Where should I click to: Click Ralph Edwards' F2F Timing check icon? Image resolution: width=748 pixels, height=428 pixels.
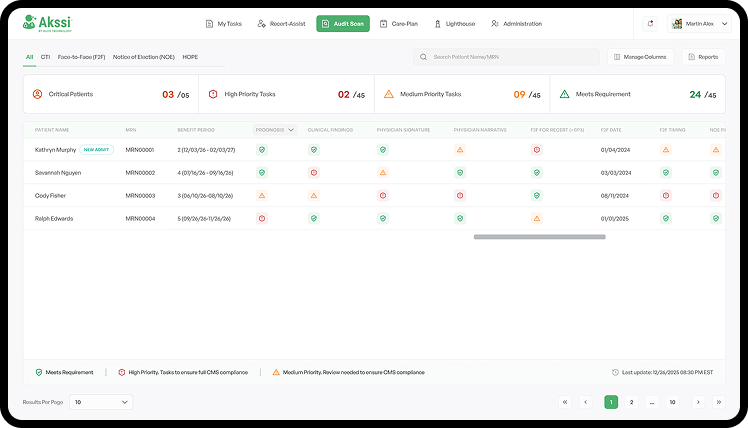666,219
